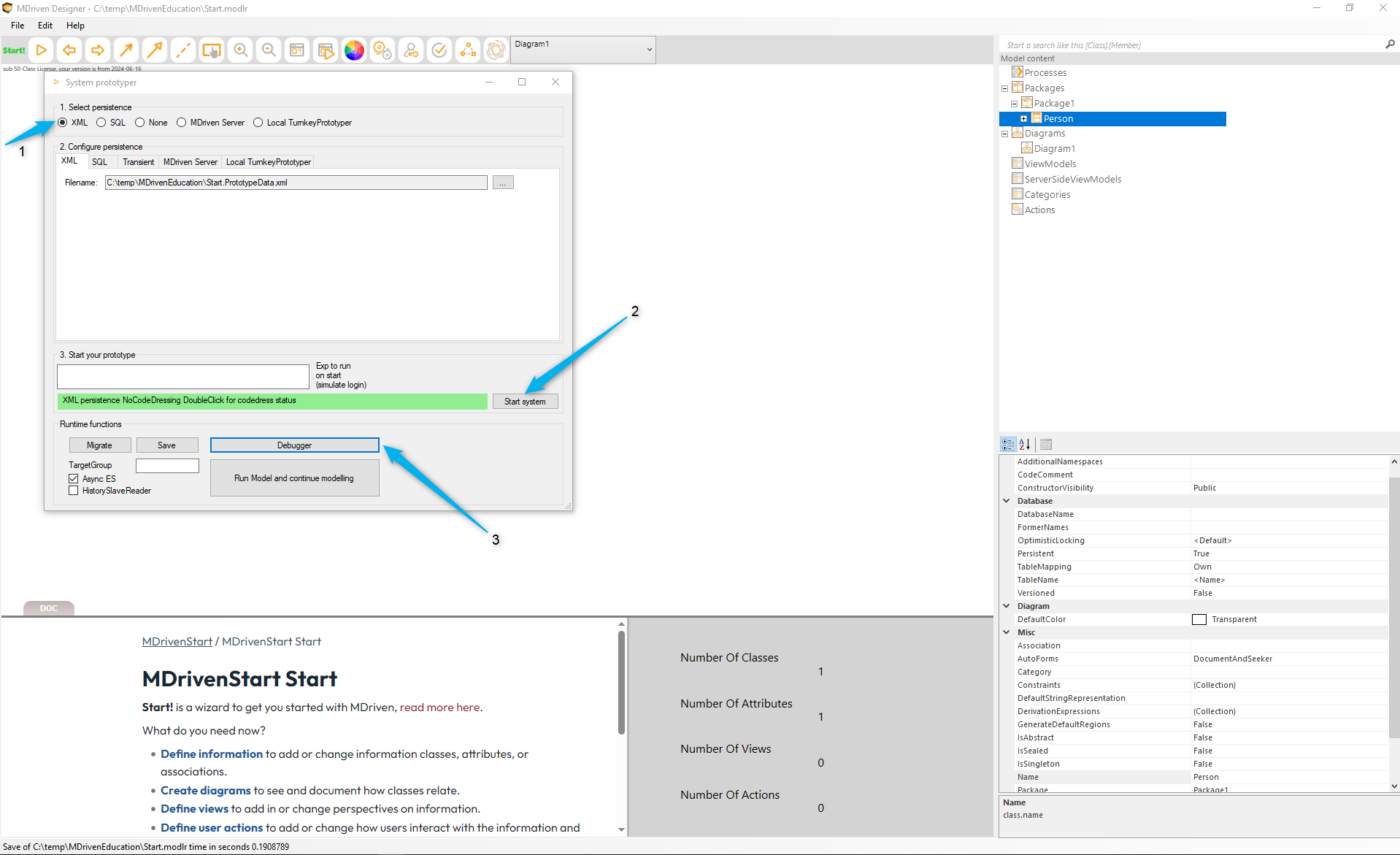This screenshot has height=855, width=1400.
Task: Click the checkmark circle toolbar icon
Action: 439,50
